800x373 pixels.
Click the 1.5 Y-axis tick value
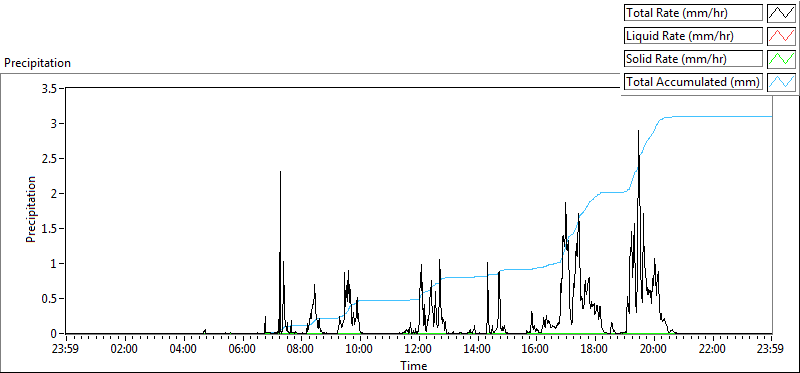[x=48, y=229]
